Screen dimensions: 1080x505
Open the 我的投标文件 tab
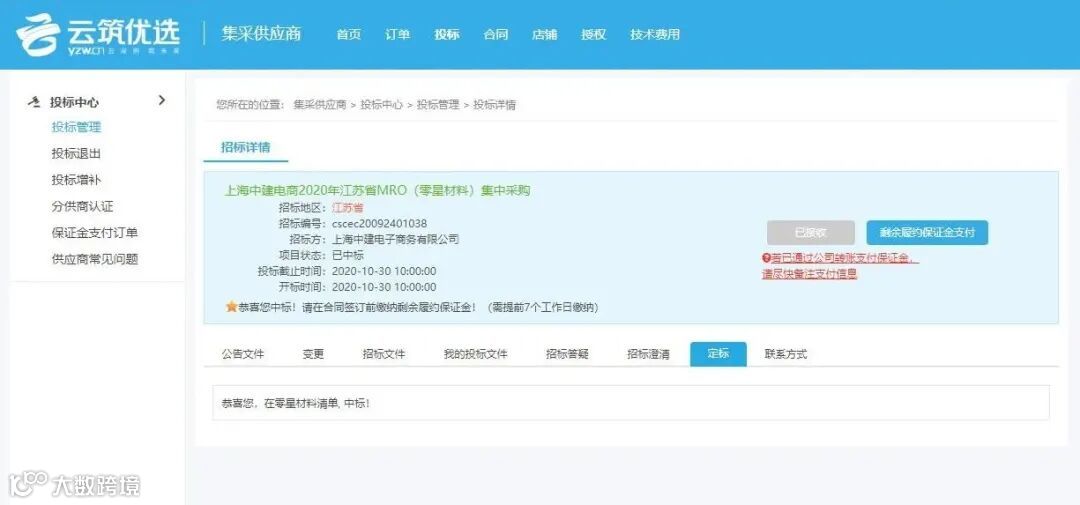click(x=475, y=354)
